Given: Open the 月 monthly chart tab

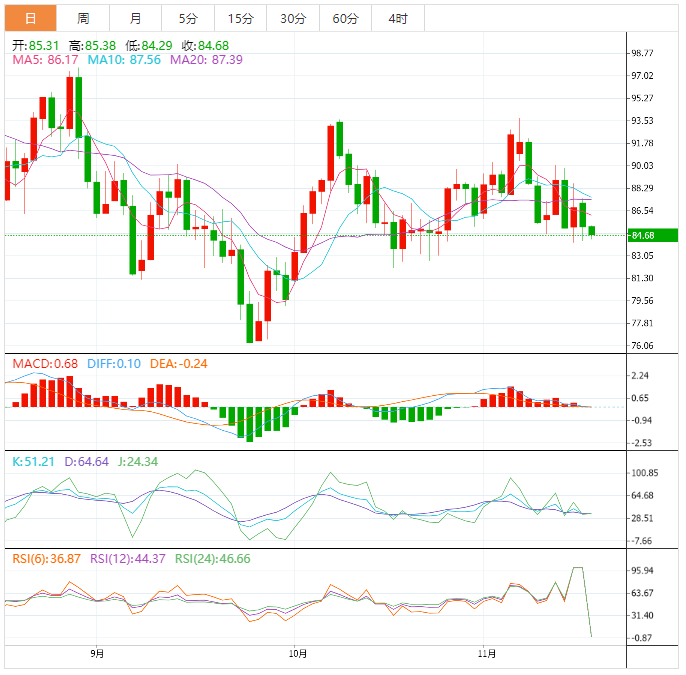Looking at the screenshot, I should pyautogui.click(x=135, y=18).
